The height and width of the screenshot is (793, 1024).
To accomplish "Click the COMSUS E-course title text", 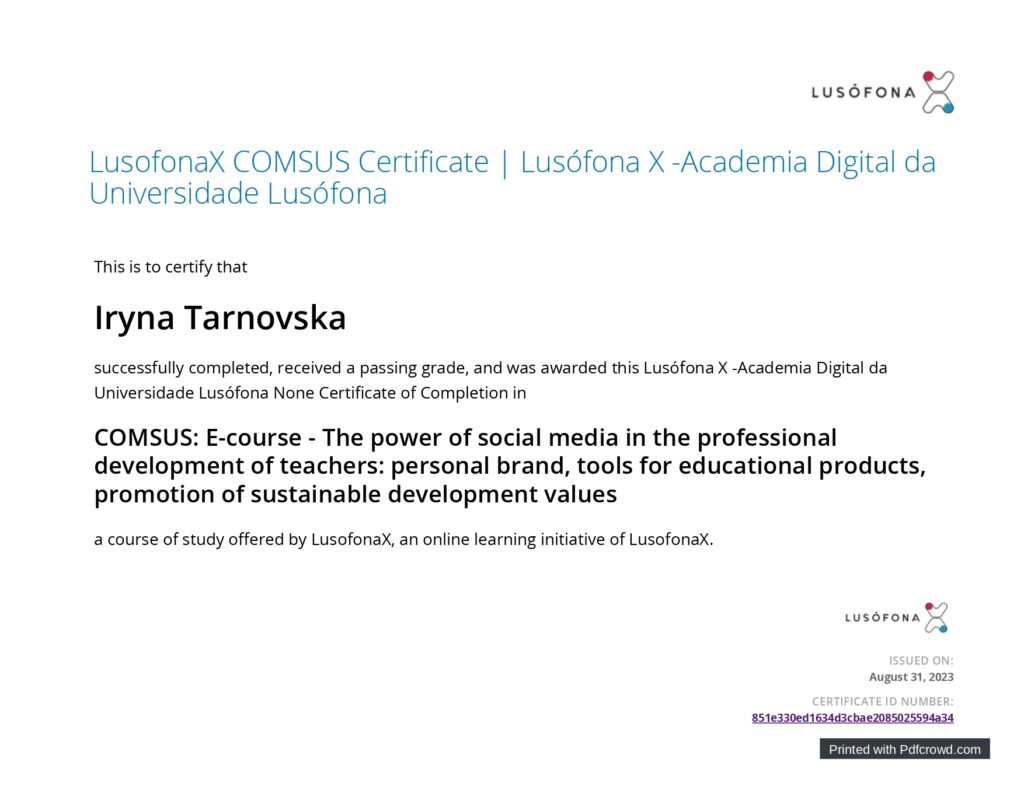I will point(509,466).
